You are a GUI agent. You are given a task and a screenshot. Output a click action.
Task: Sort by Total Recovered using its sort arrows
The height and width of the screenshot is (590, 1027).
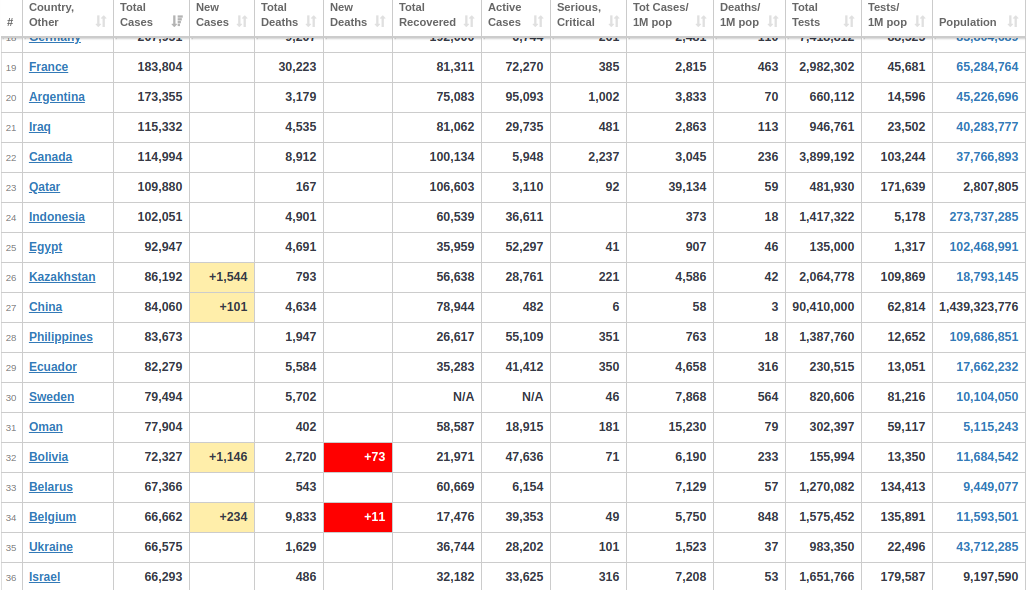[469, 22]
